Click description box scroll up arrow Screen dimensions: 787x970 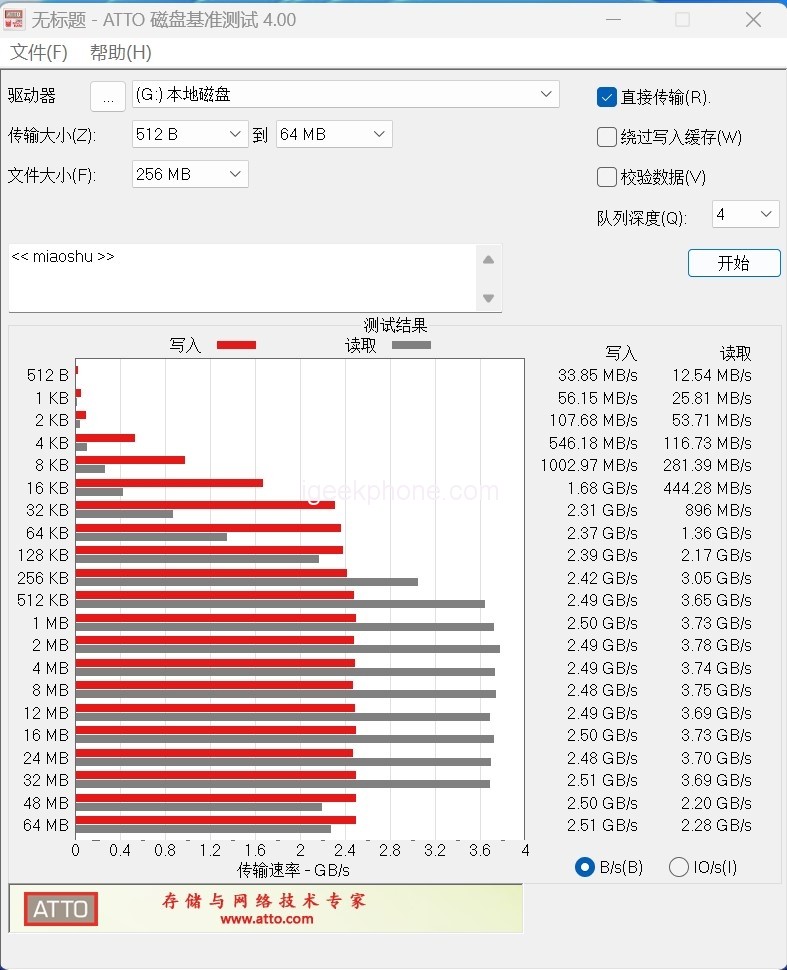point(488,260)
